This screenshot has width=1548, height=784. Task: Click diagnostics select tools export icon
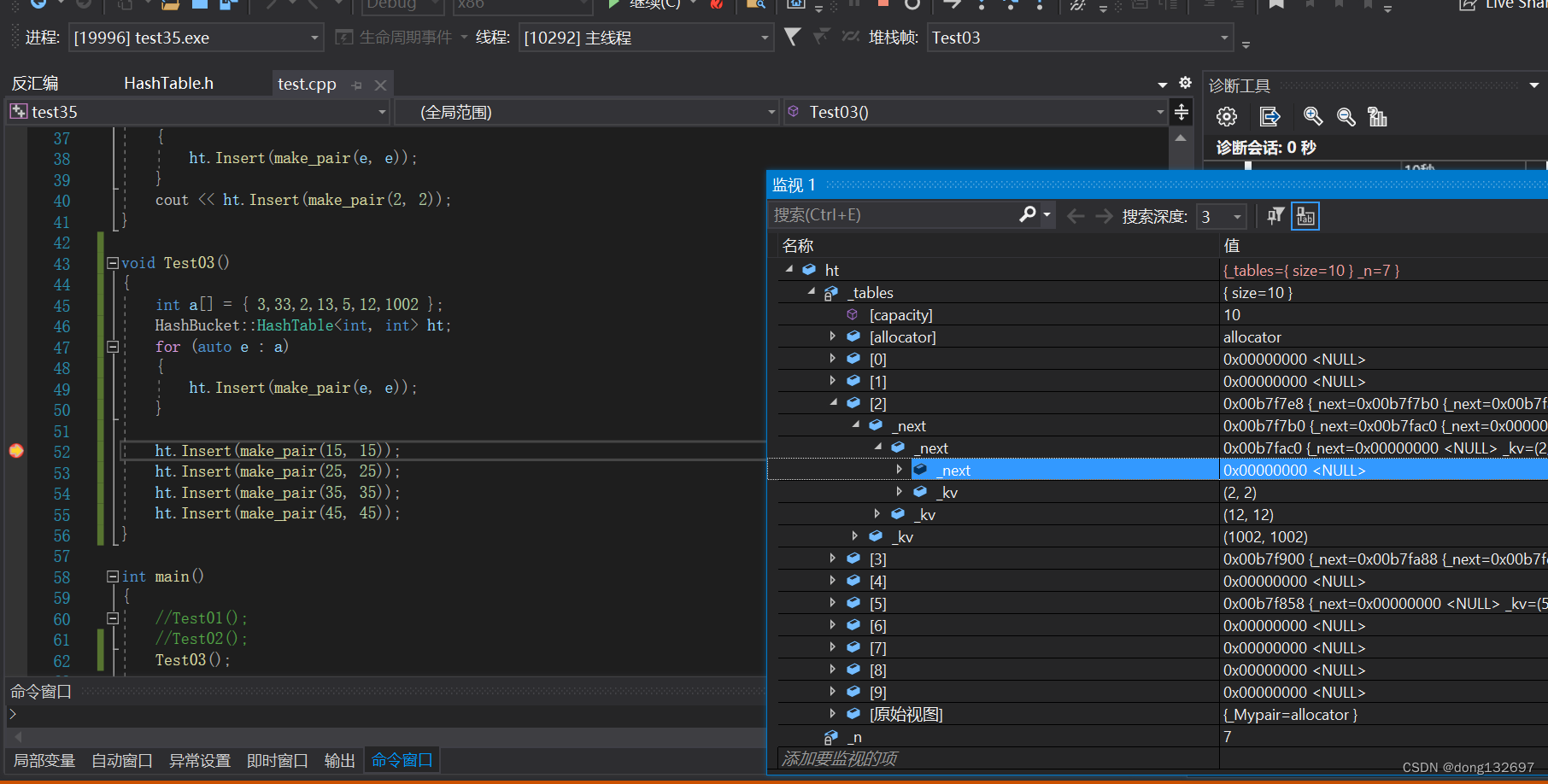click(1269, 116)
